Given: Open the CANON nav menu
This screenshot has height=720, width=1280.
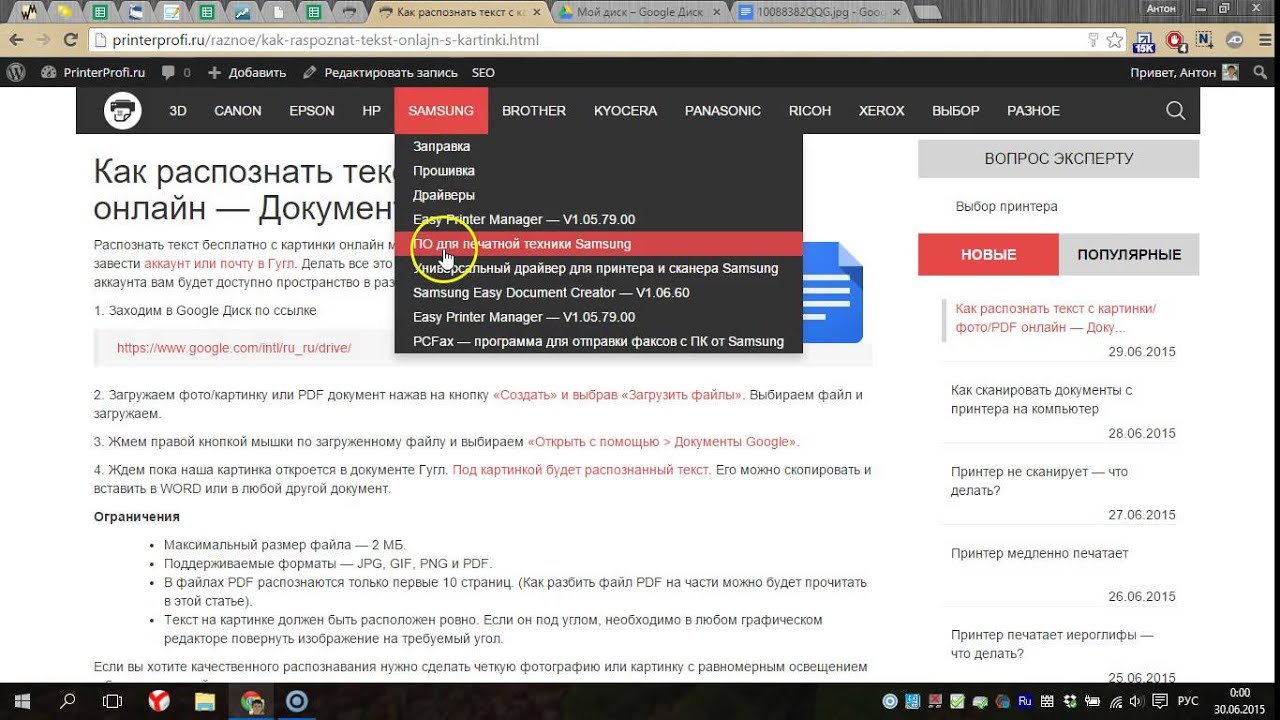Looking at the screenshot, I should (238, 111).
